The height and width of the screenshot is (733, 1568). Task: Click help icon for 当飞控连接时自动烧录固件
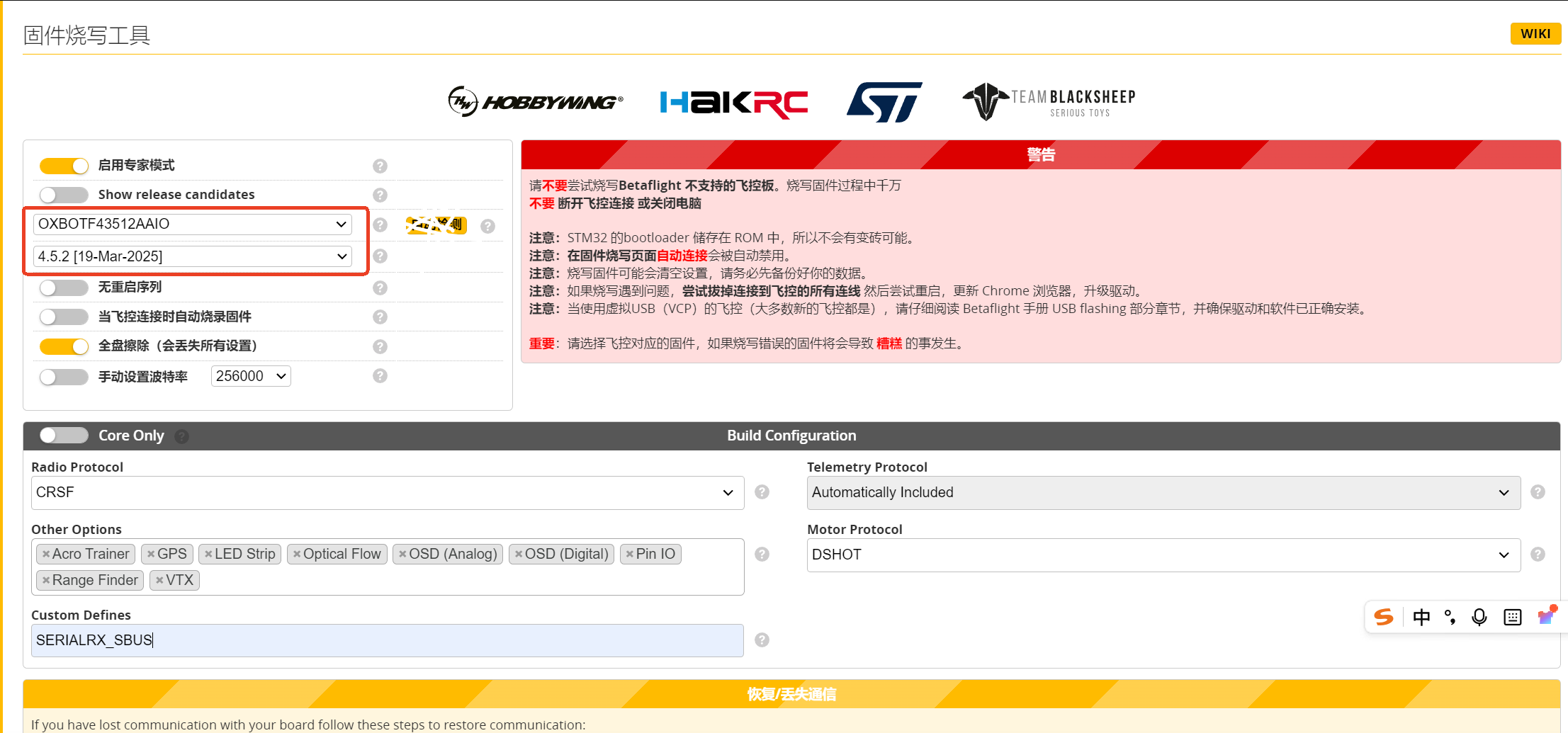click(380, 317)
